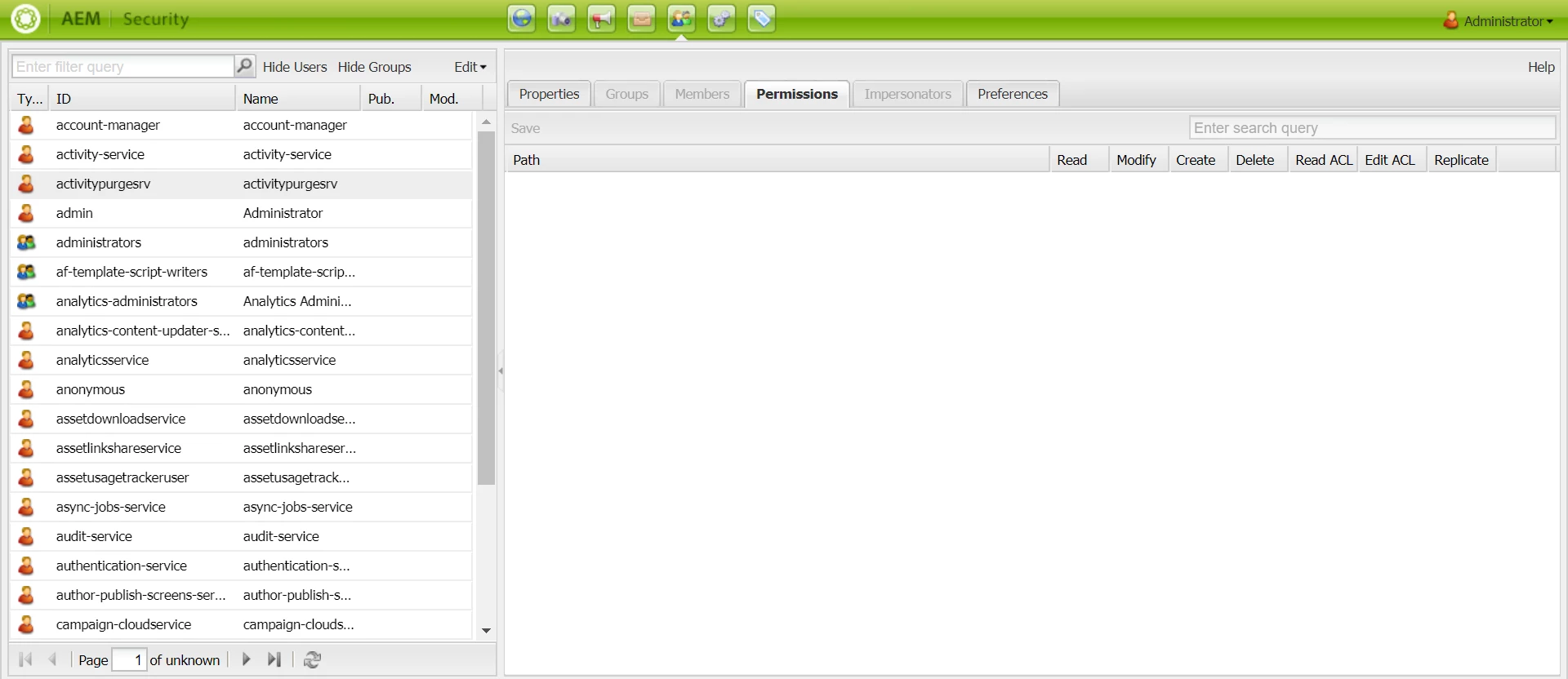
Task: Select the assetdownloadservice row
Action: coord(241,419)
